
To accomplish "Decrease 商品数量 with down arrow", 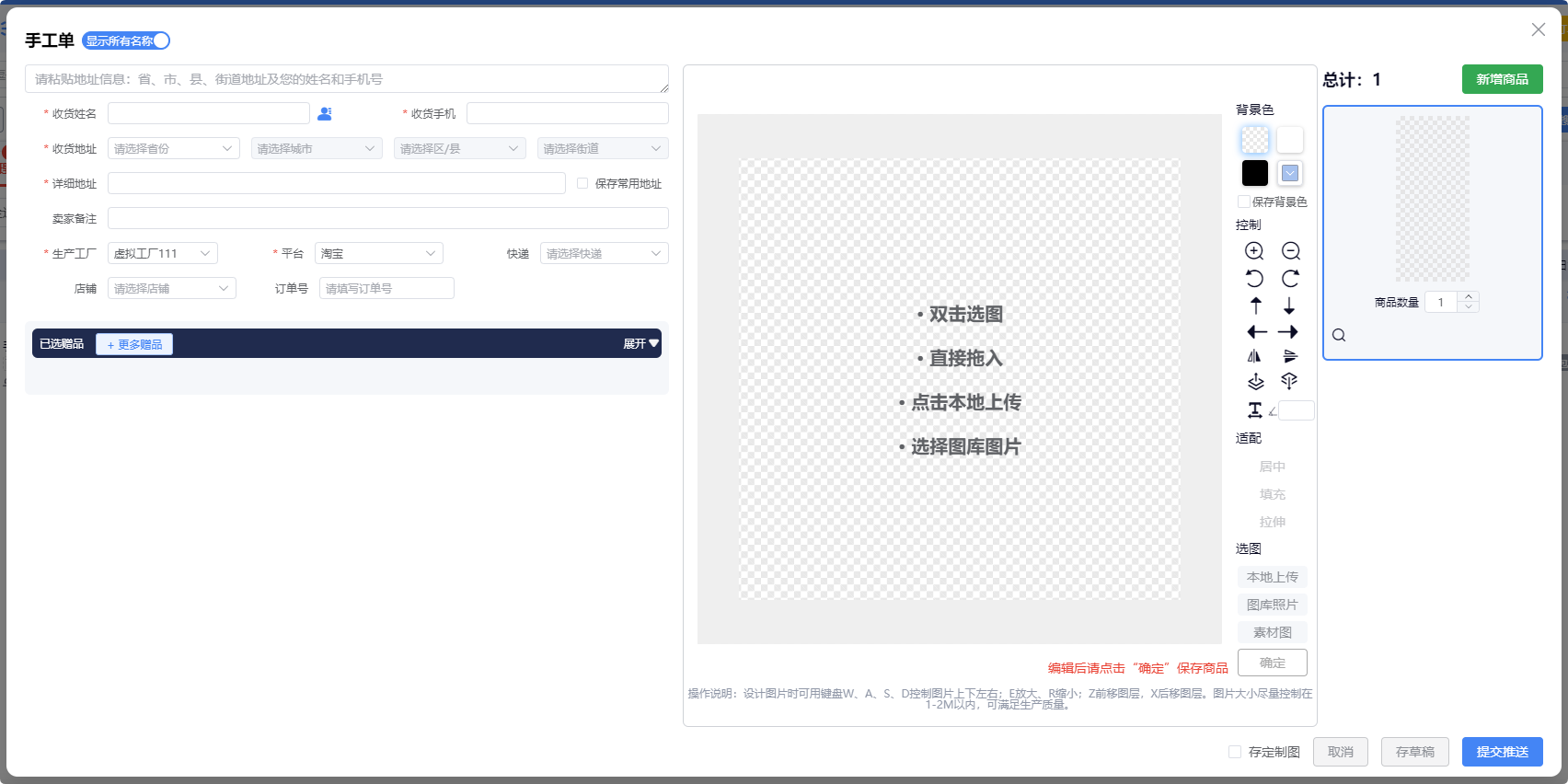I will pyautogui.click(x=1469, y=307).
